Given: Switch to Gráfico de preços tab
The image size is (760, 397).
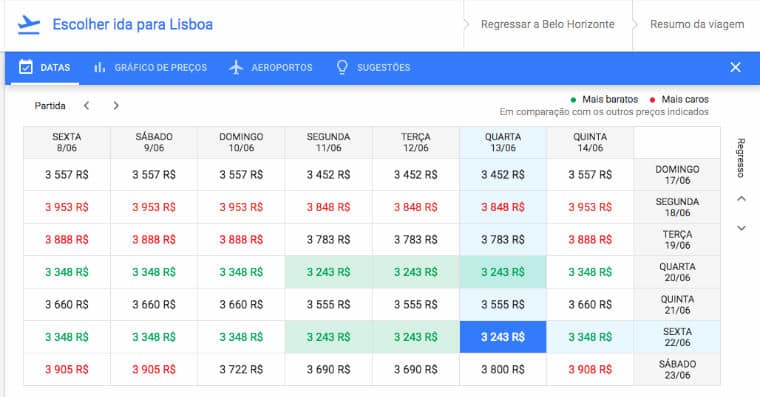Looking at the screenshot, I should [x=150, y=67].
